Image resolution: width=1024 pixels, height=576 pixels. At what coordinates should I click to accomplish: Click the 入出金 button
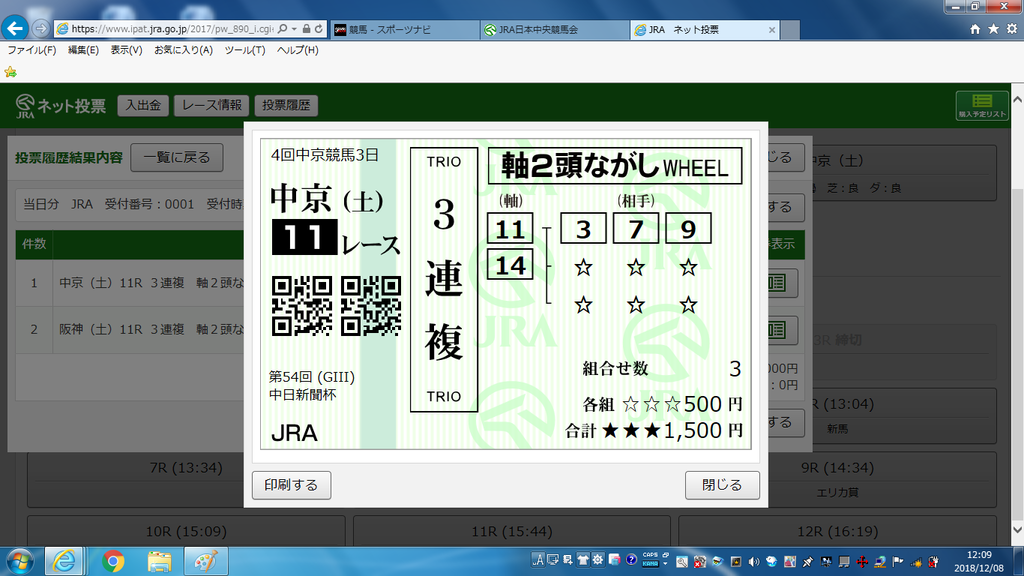[x=143, y=105]
